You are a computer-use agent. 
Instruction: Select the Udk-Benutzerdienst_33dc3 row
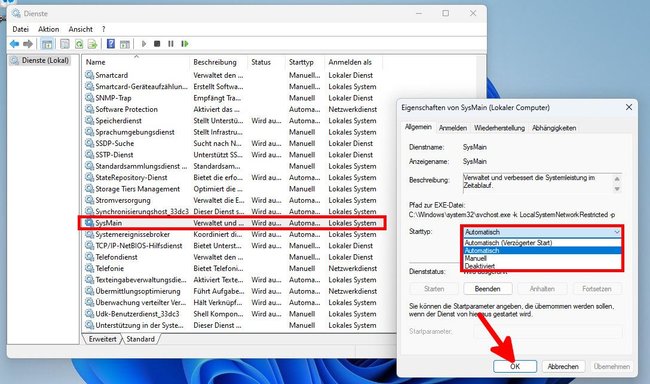point(232,314)
